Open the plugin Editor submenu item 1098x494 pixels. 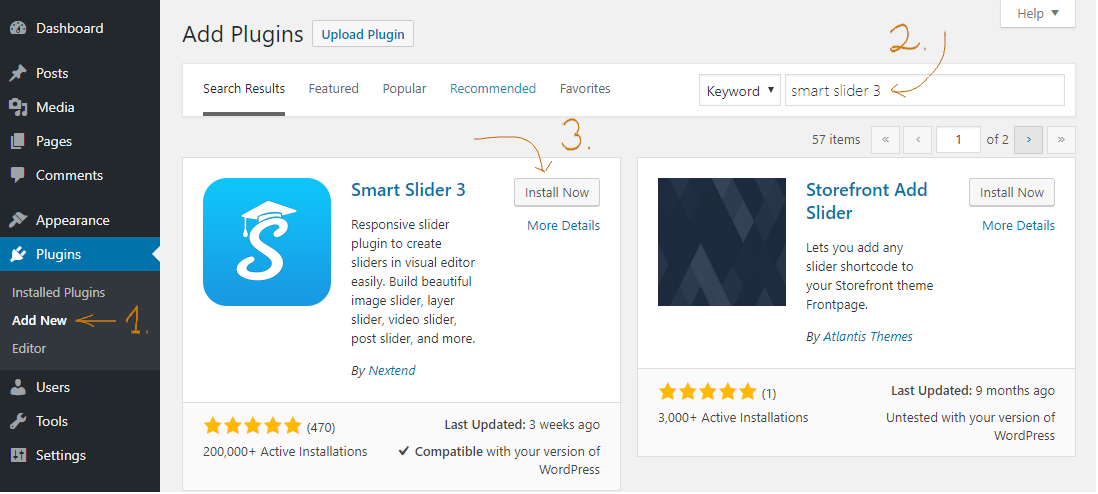(29, 348)
